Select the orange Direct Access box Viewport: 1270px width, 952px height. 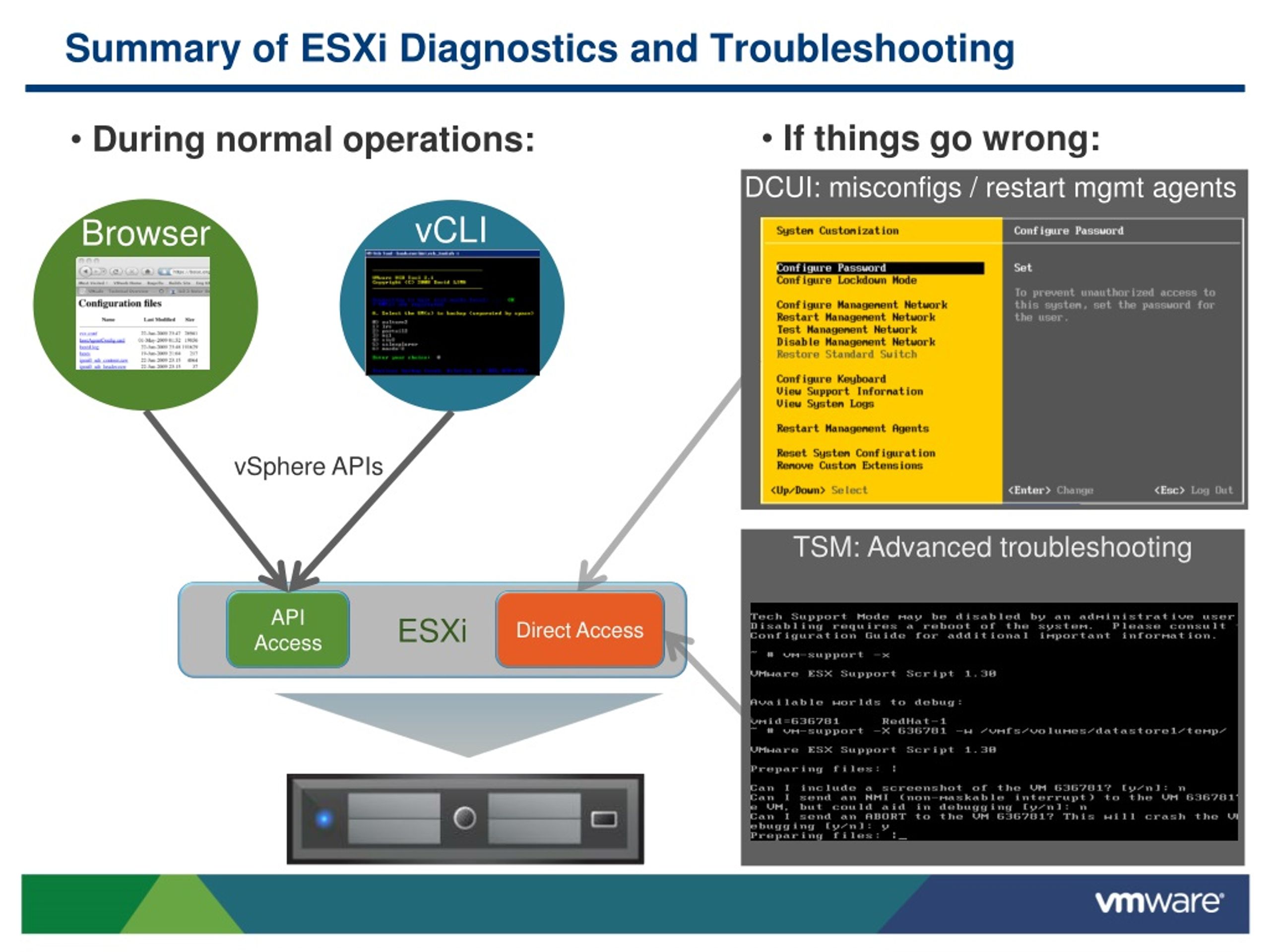[580, 630]
